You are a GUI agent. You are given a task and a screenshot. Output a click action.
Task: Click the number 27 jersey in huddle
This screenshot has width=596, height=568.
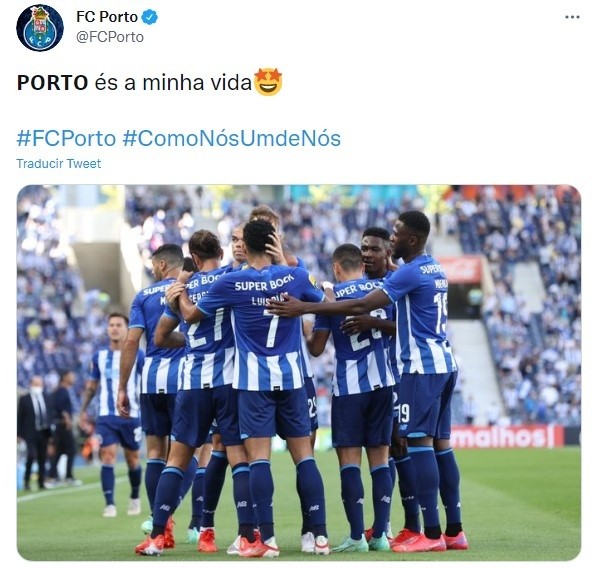coord(206,329)
